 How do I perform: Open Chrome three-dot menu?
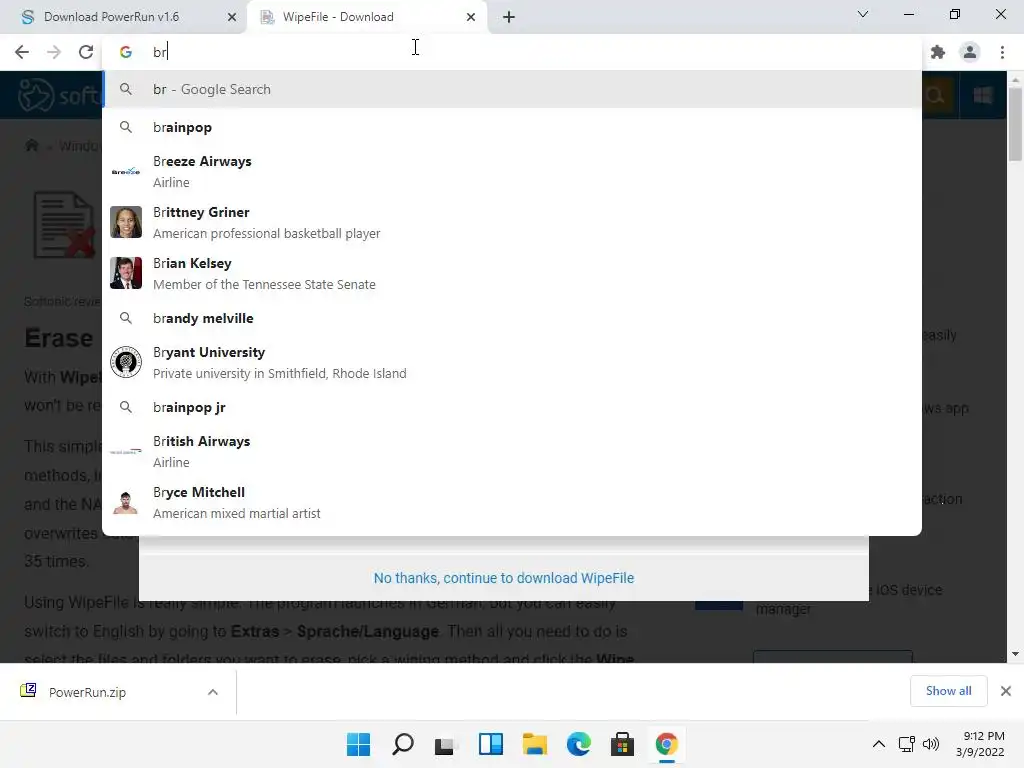click(1002, 52)
